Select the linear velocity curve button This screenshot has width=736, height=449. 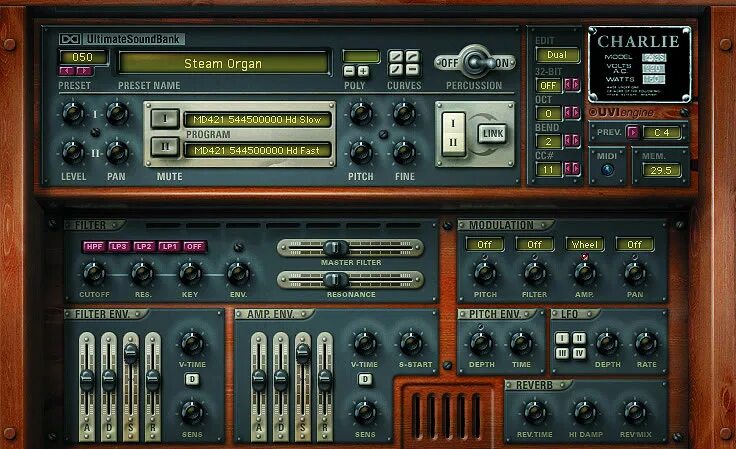point(395,57)
